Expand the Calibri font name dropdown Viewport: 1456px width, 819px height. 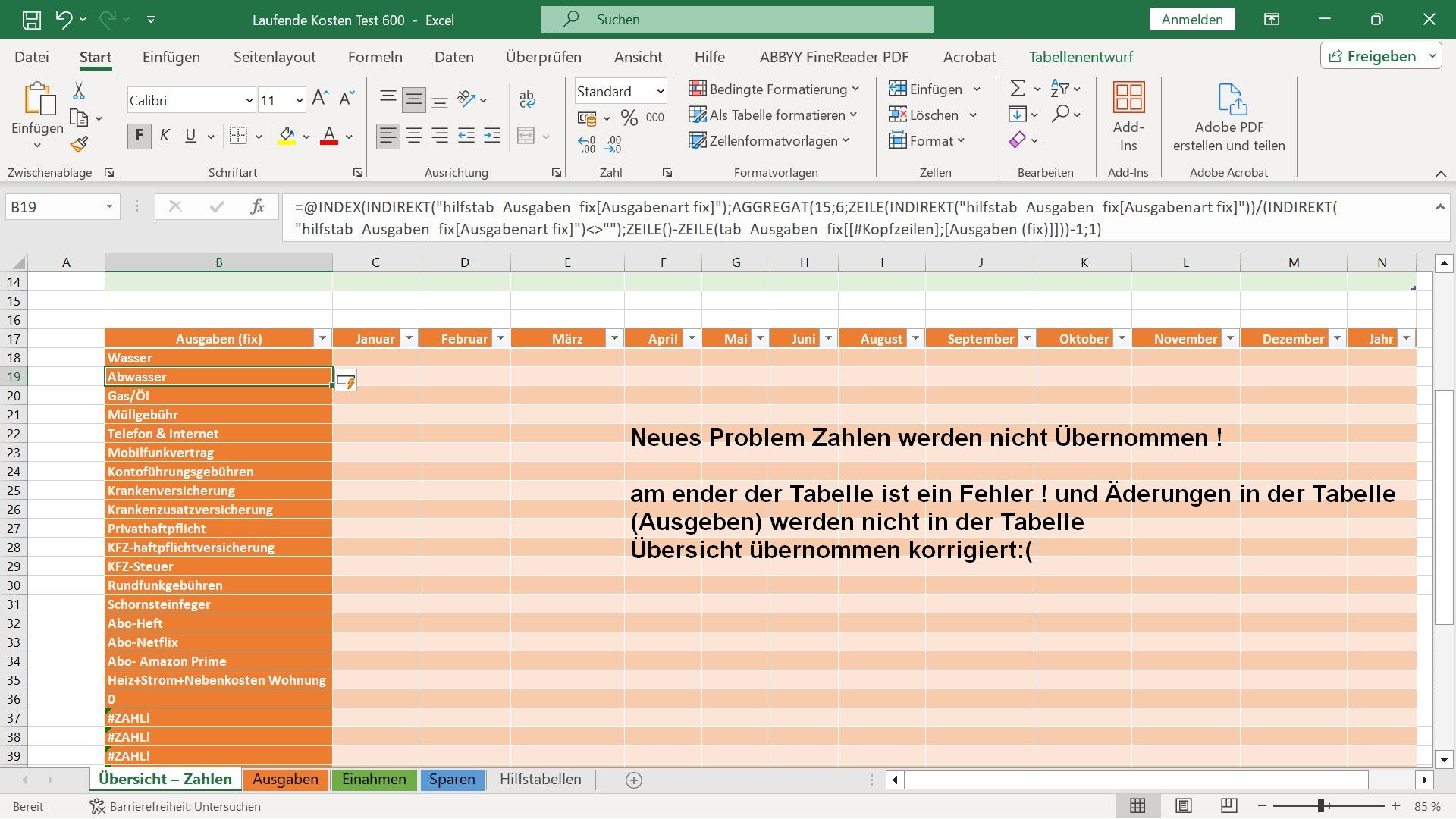(x=249, y=100)
